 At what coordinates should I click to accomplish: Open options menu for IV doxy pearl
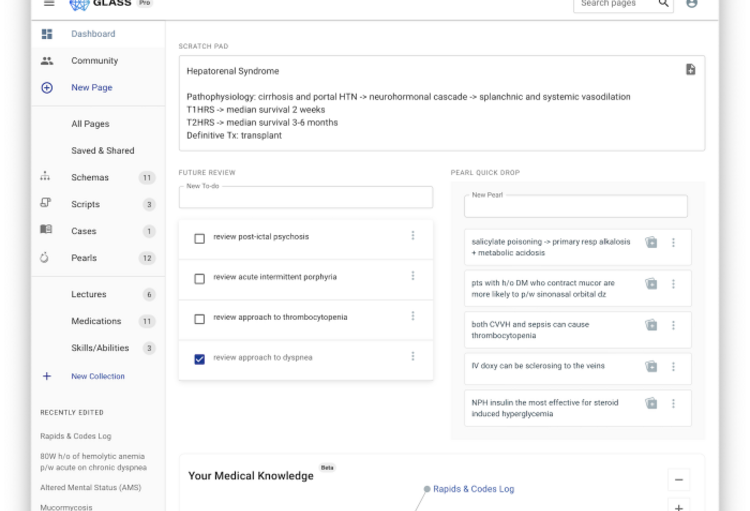point(673,367)
